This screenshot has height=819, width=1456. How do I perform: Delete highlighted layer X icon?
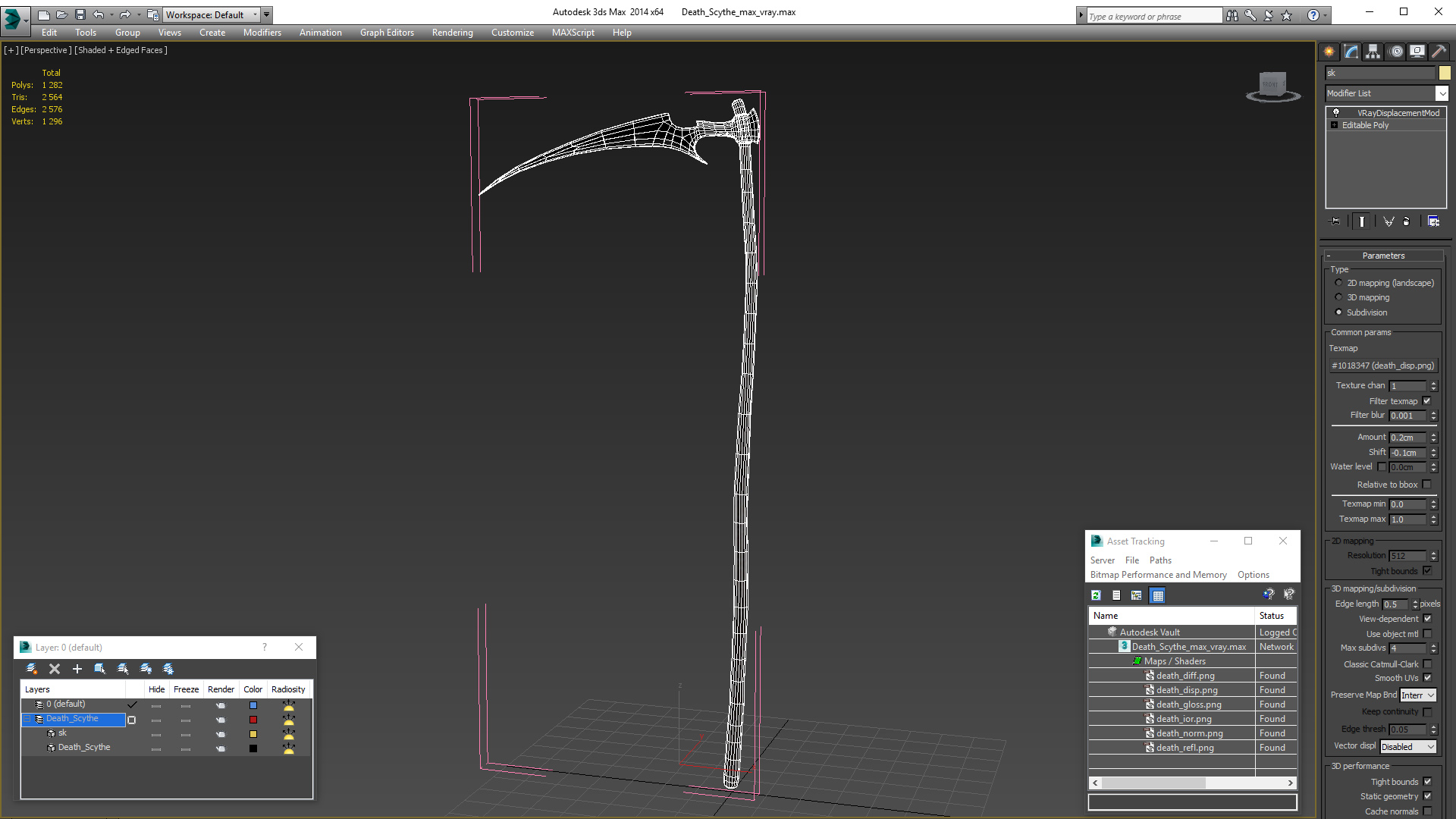(x=55, y=668)
